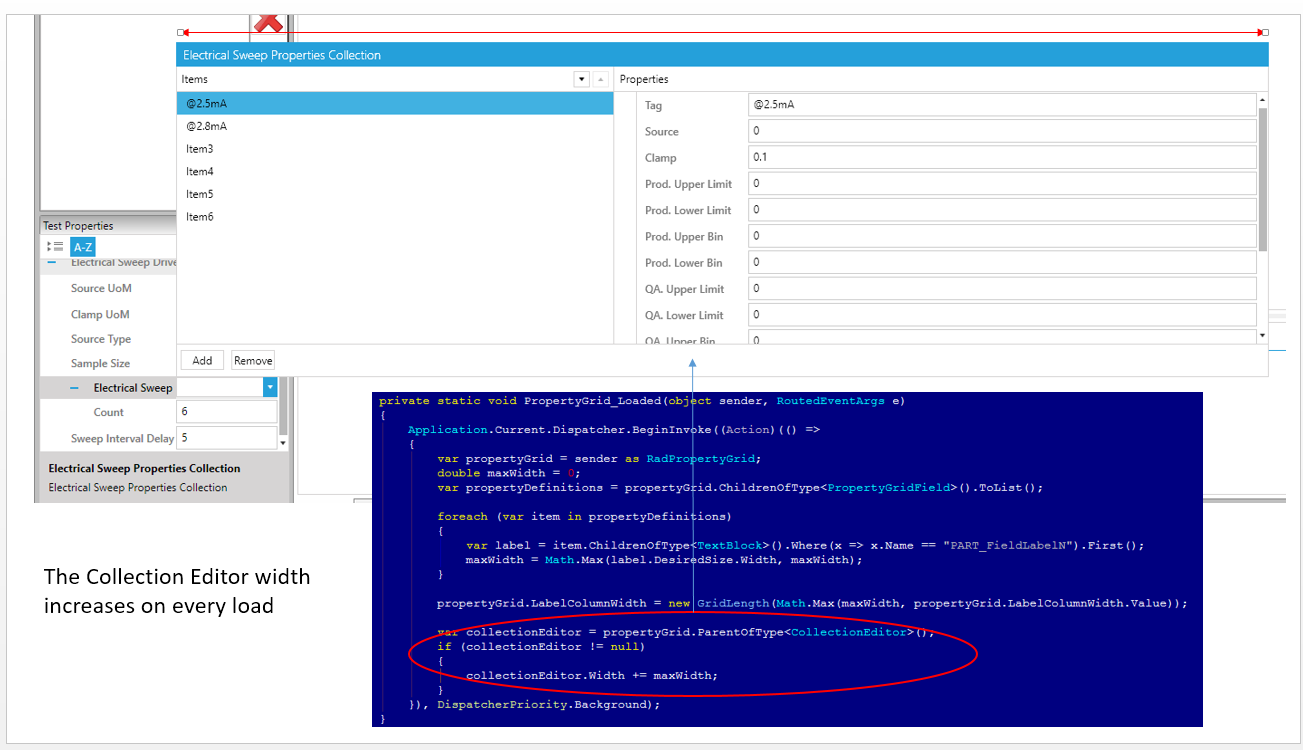Collapse the Electrical Sweep Driver group
1303x750 pixels.
click(50, 263)
